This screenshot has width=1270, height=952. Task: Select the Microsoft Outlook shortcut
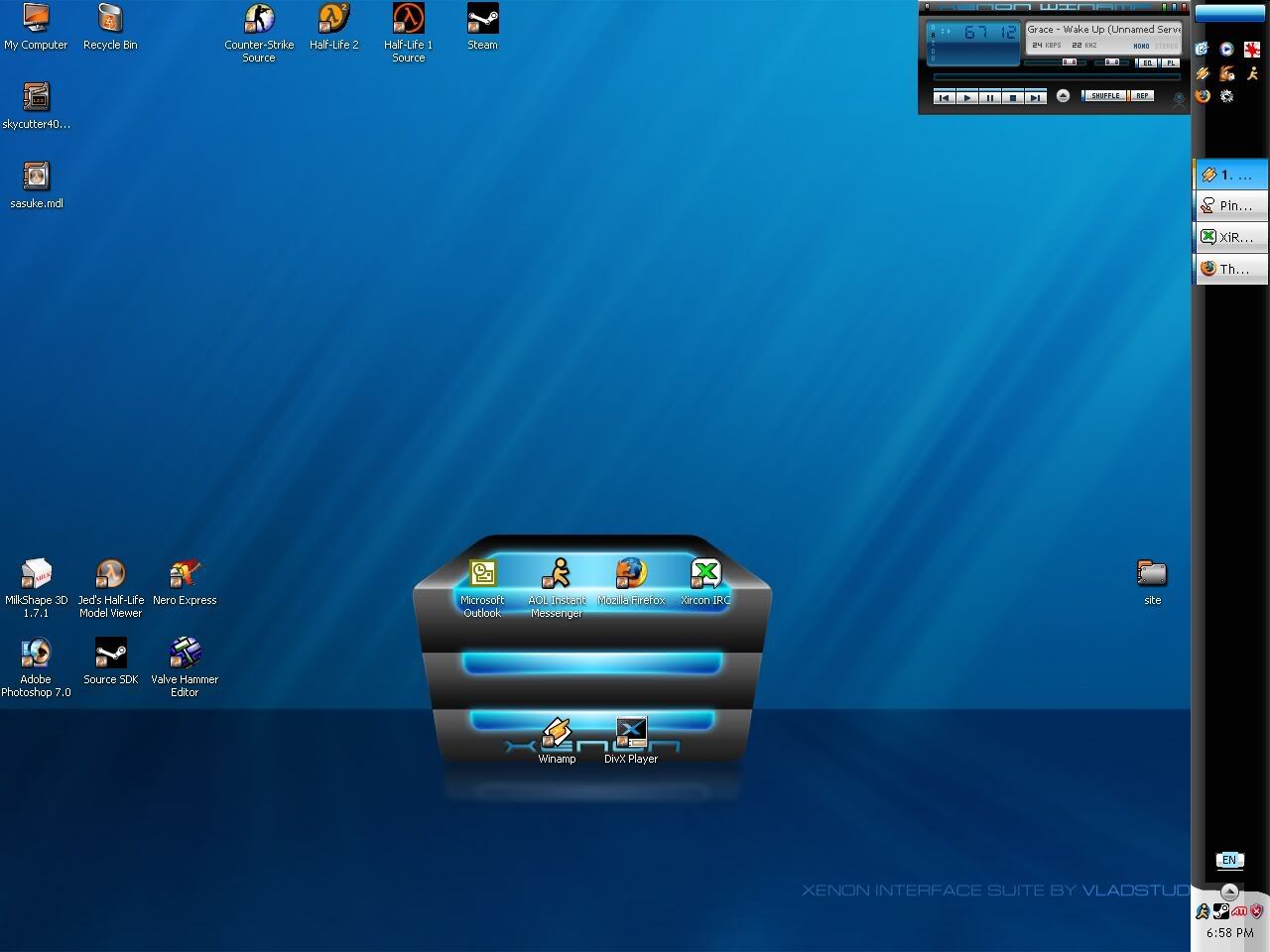482,588
